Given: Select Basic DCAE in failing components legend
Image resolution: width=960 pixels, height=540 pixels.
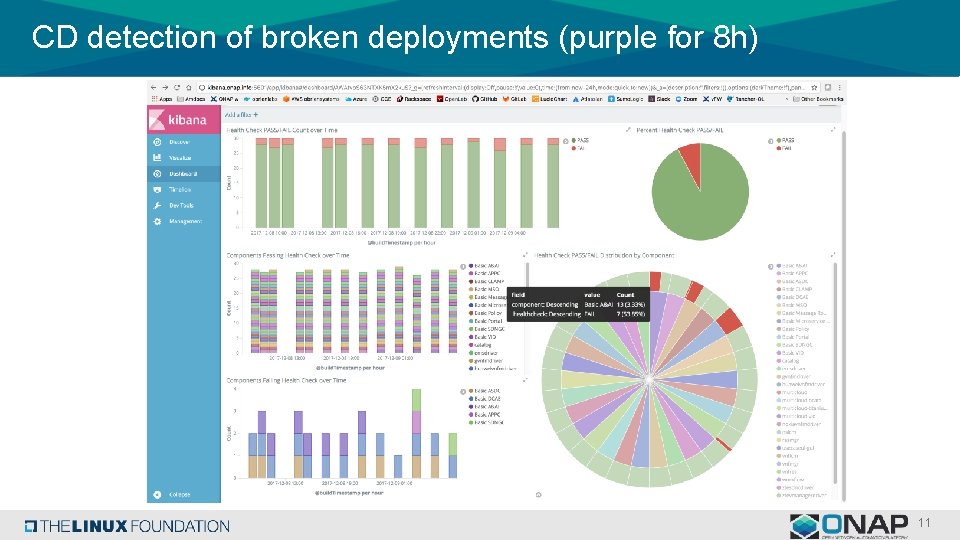Looking at the screenshot, I should pos(486,399).
